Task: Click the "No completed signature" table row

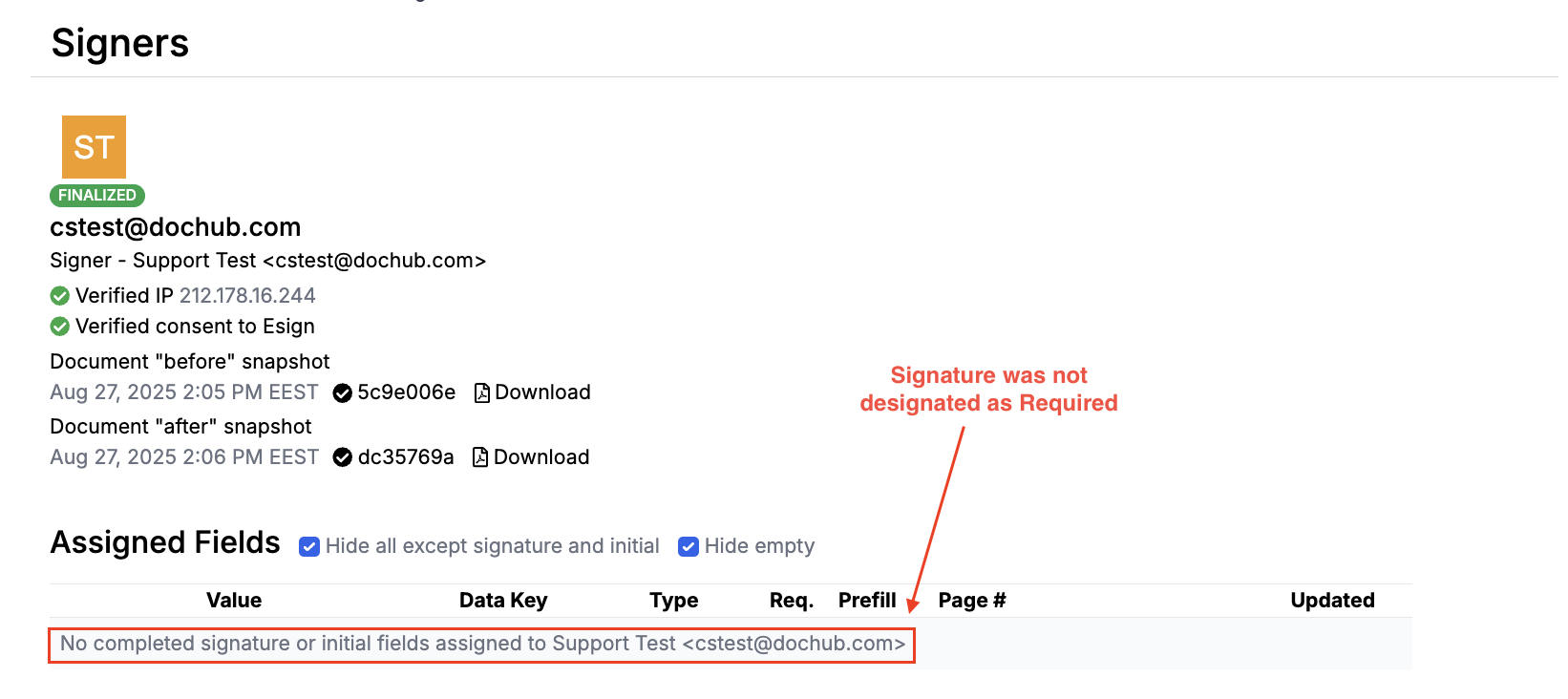Action: click(x=482, y=644)
